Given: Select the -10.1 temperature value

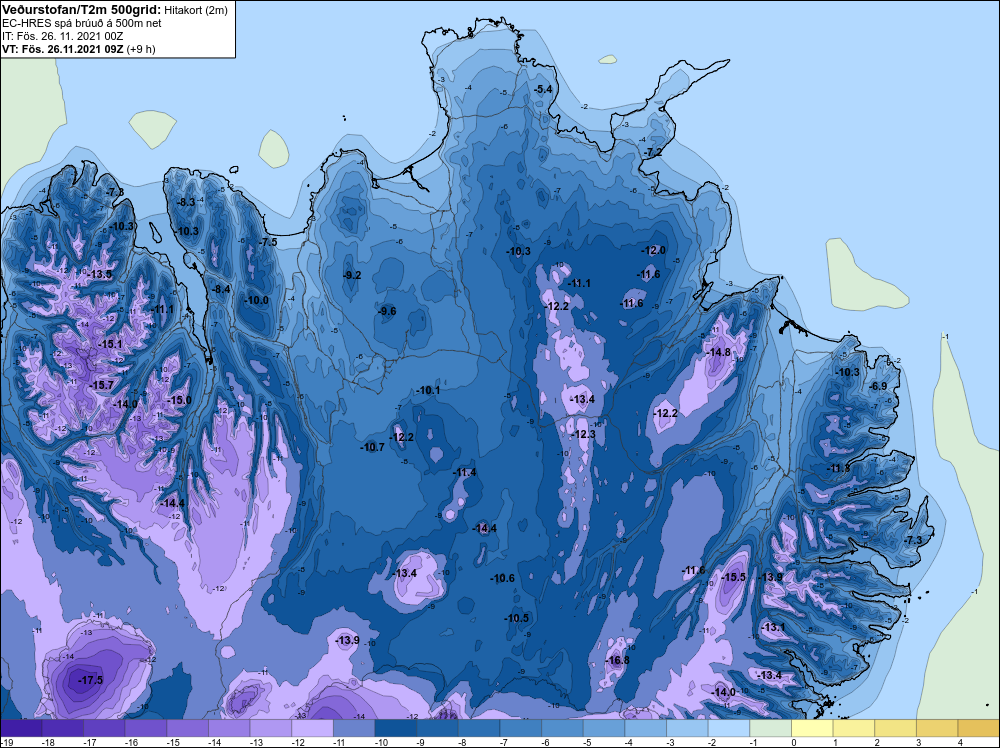Looking at the screenshot, I should coord(427,390).
